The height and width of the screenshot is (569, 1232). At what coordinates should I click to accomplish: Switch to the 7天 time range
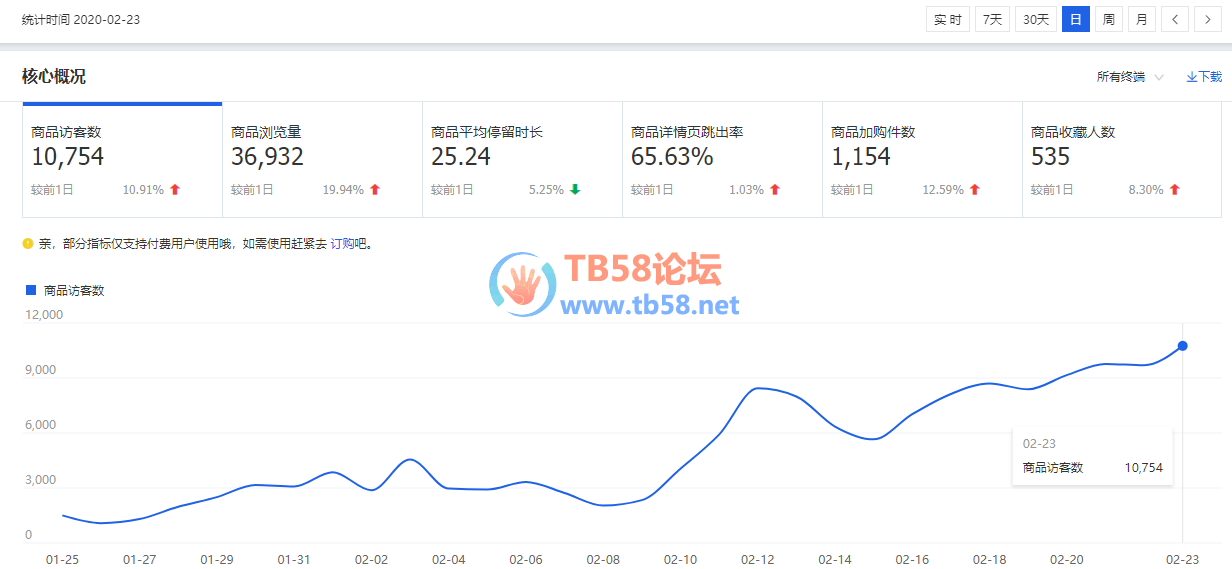992,19
